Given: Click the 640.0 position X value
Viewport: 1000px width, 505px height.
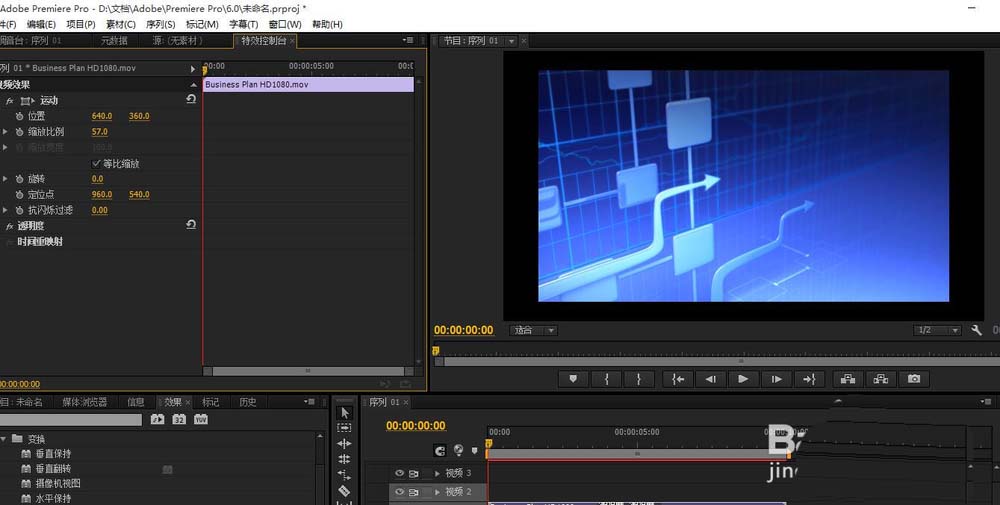Looking at the screenshot, I should [101, 116].
